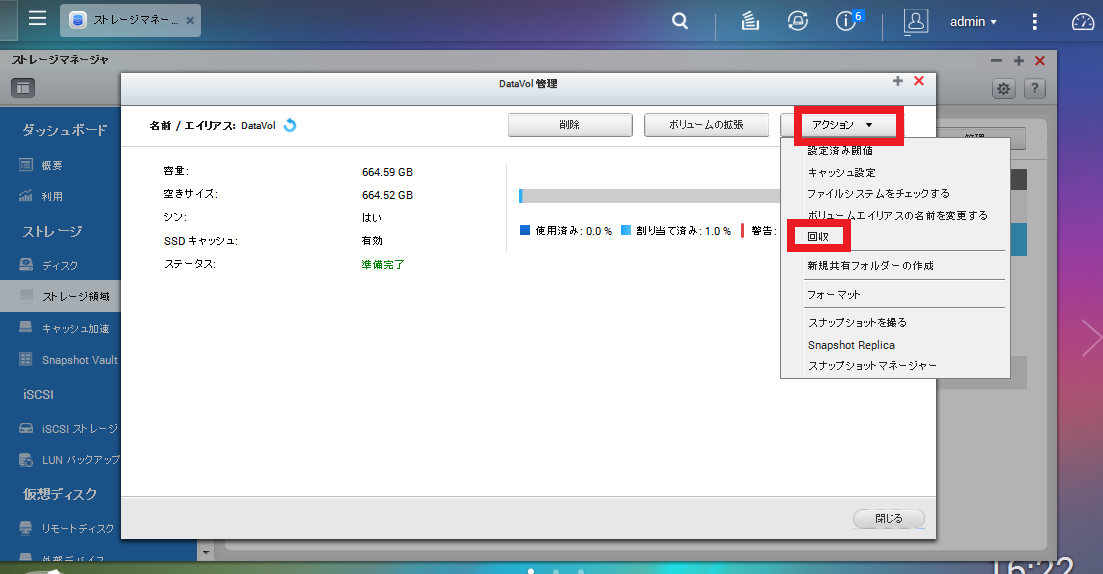Click the search magnifier icon
Screen dimensions: 1103x574
click(680, 21)
